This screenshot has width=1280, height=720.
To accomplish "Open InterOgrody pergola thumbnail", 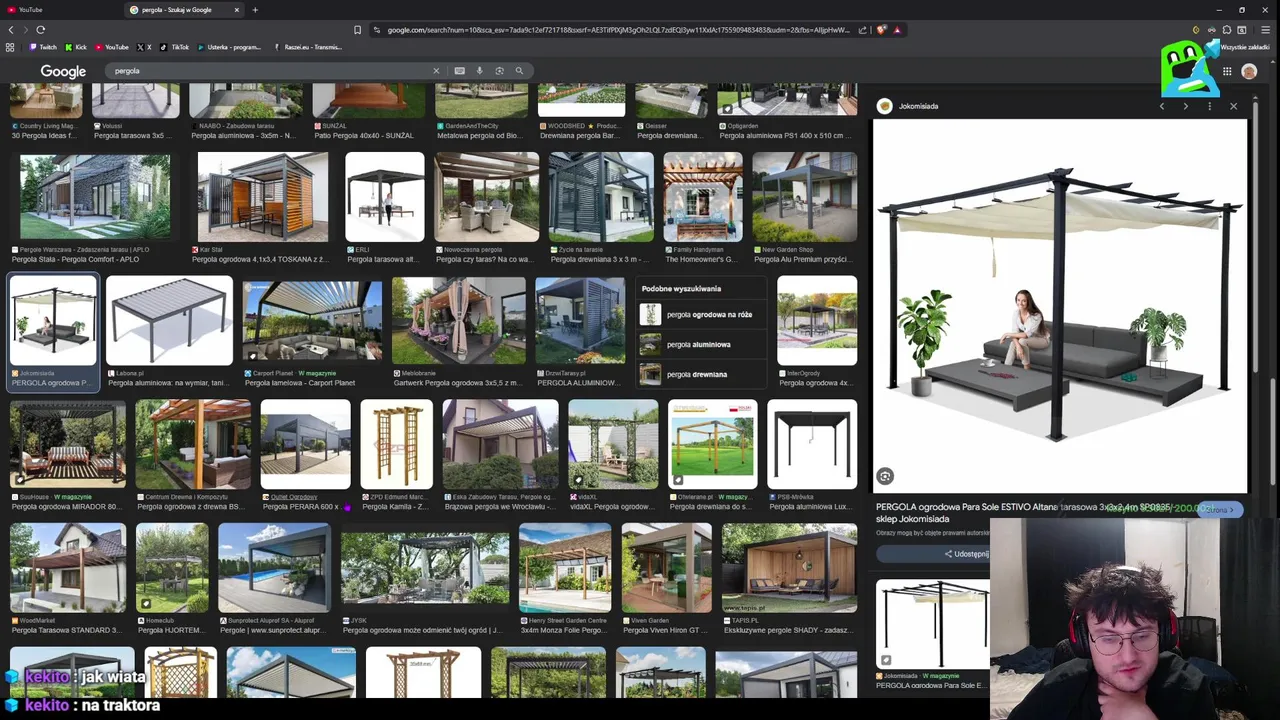I will point(817,321).
